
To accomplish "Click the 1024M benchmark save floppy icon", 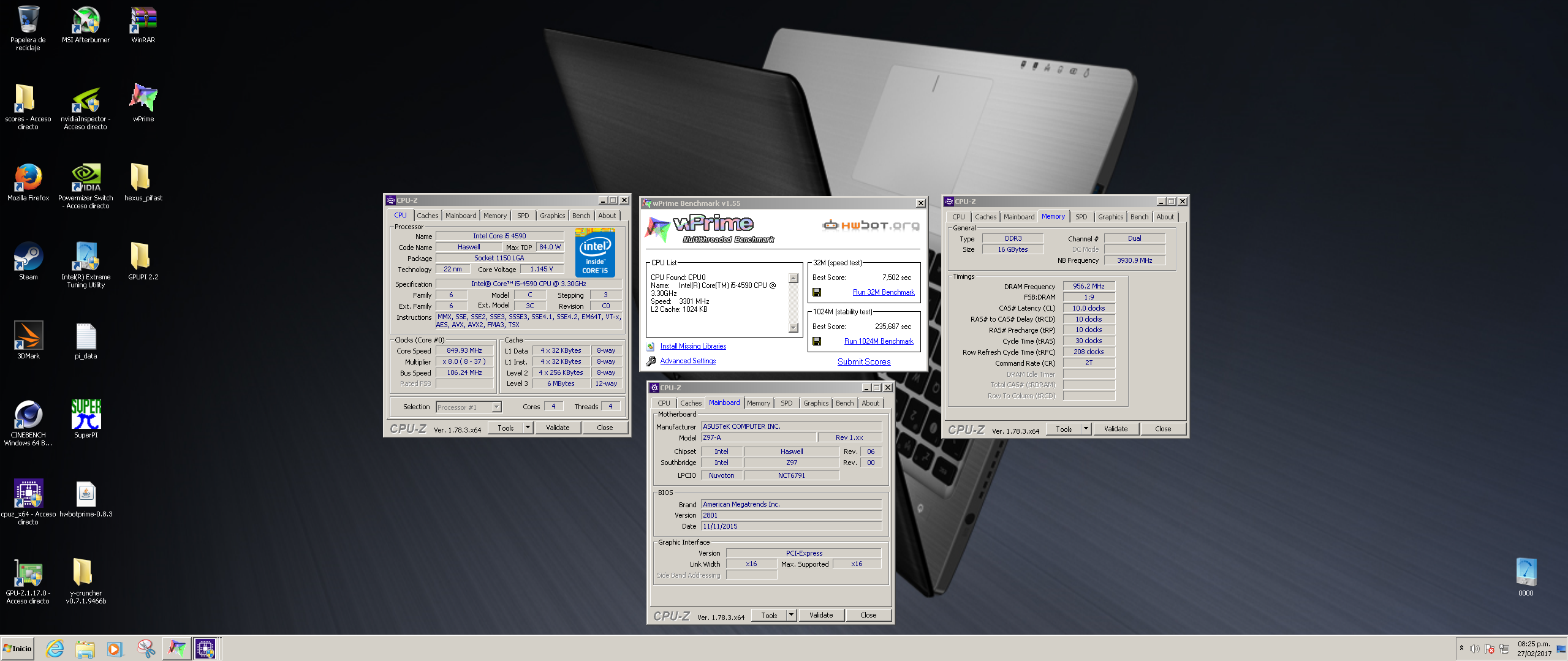I will tap(817, 342).
